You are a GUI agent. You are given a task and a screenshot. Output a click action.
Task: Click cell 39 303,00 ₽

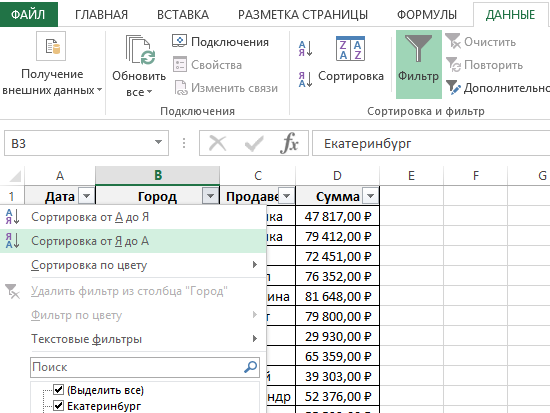[337, 376]
